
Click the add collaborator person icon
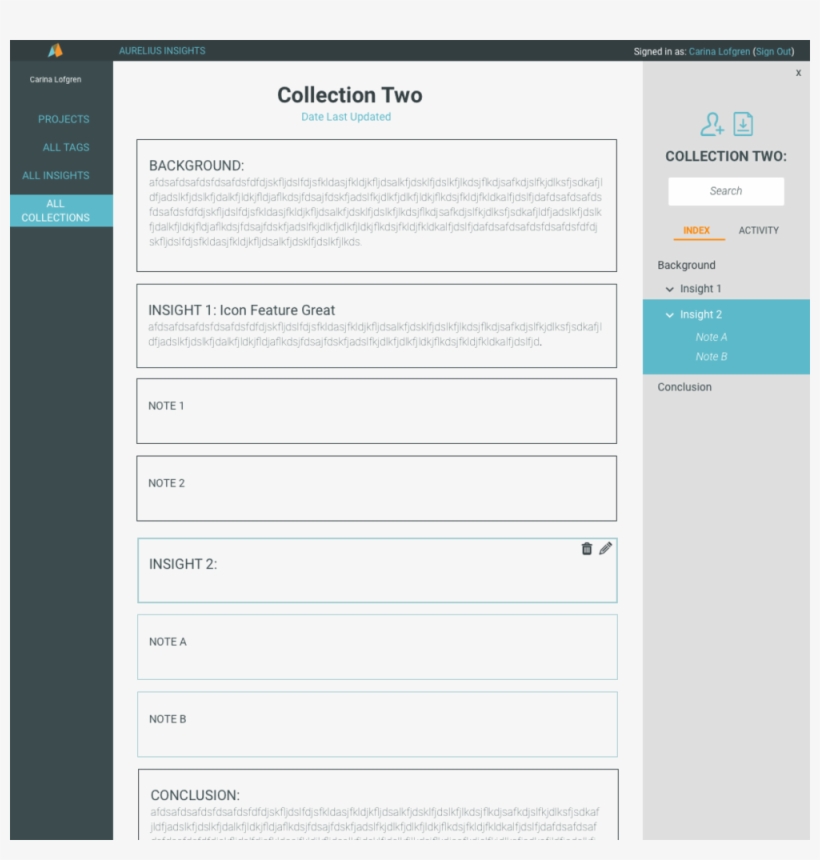click(x=711, y=124)
